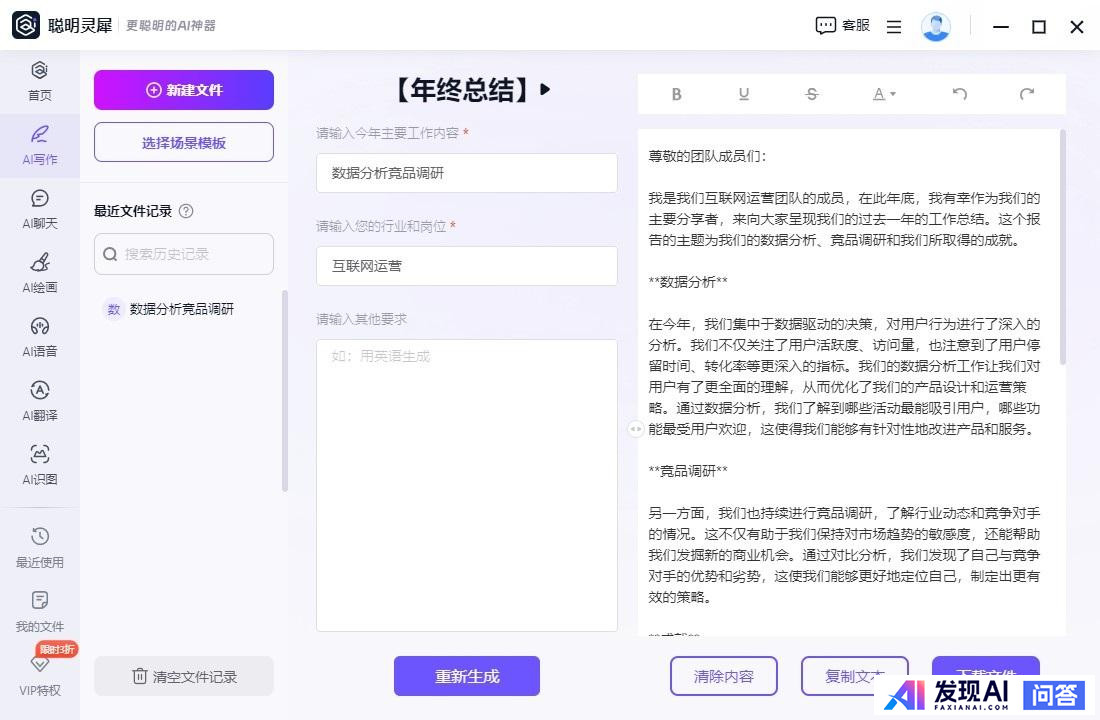Toggle underline formatting in editor toolbar
This screenshot has width=1100, height=720.
[744, 94]
